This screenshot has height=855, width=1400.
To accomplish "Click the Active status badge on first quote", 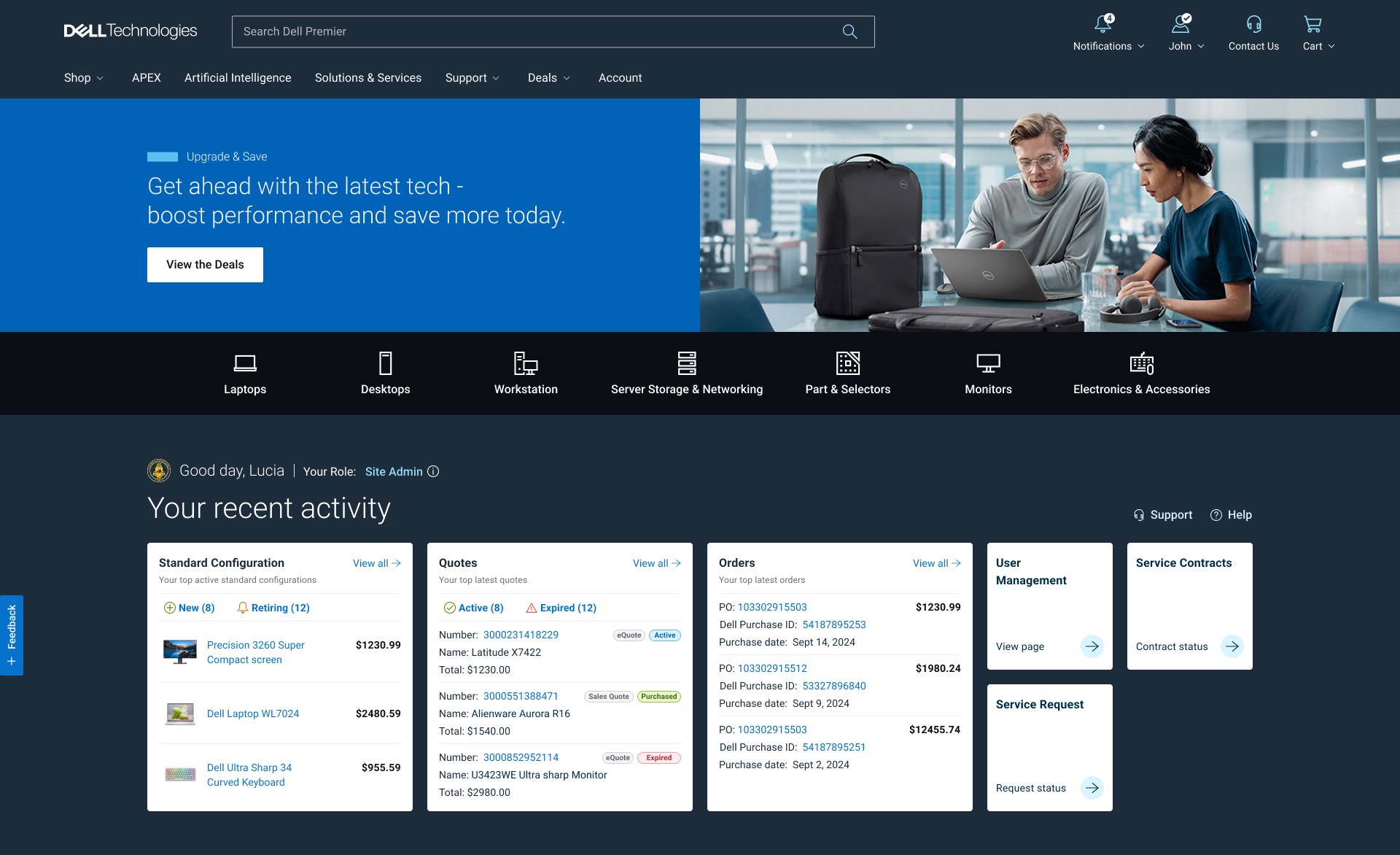I will (x=665, y=635).
